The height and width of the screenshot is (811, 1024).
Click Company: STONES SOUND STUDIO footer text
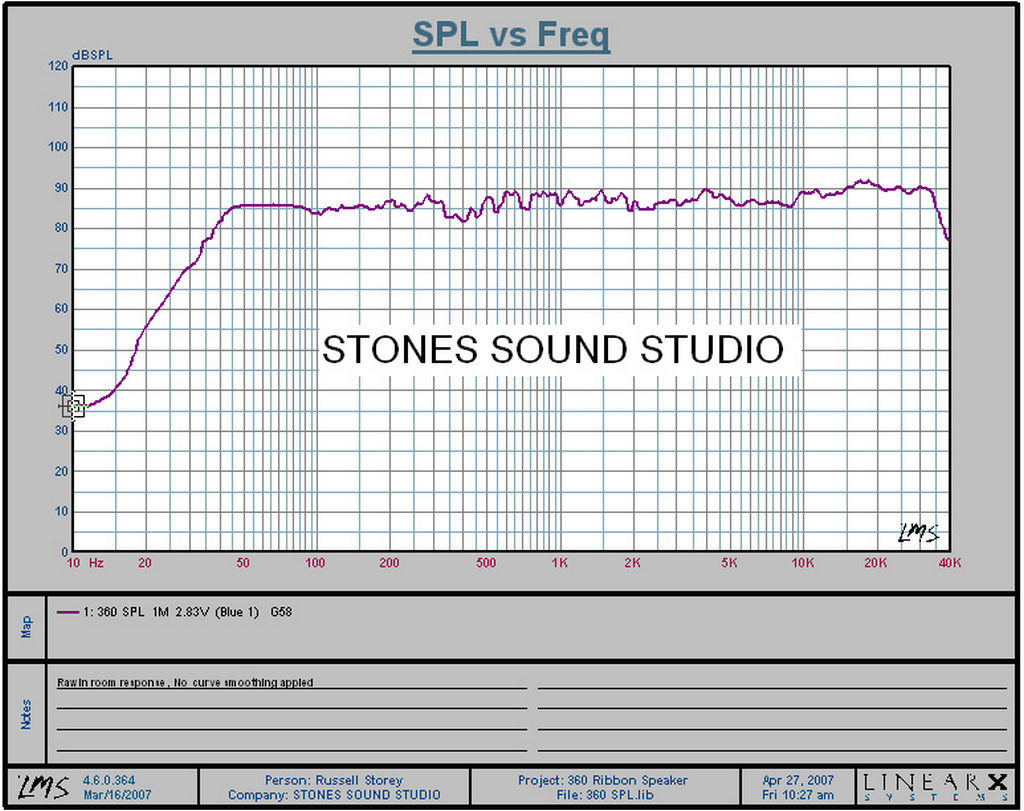click(334, 795)
